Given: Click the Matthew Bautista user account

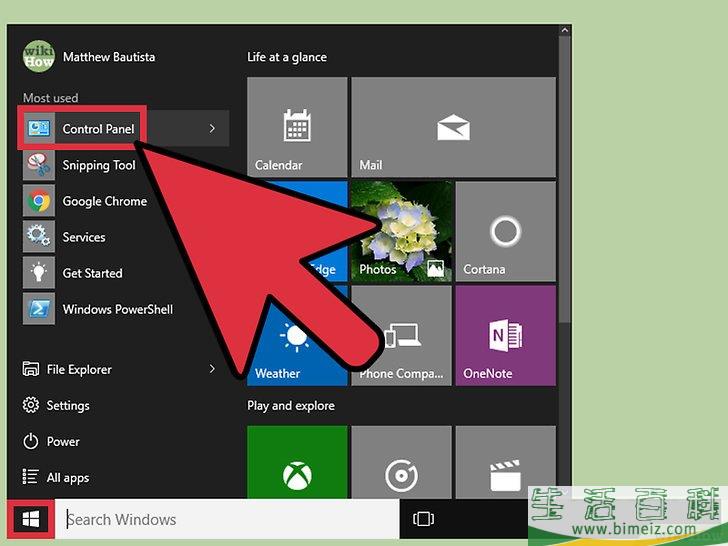Looking at the screenshot, I should (89, 57).
